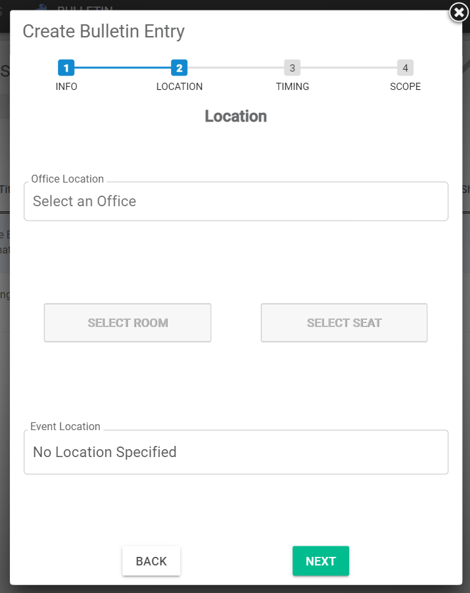Go back with the BACK button
The width and height of the screenshot is (470, 593).
[x=151, y=561]
